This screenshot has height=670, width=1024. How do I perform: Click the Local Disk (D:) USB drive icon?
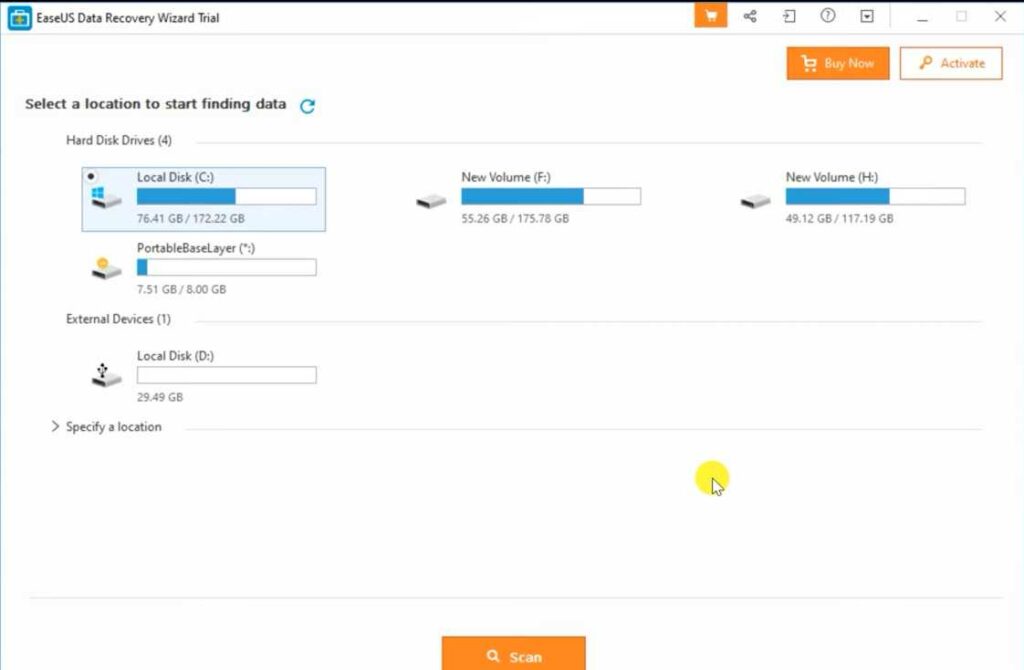pos(106,375)
